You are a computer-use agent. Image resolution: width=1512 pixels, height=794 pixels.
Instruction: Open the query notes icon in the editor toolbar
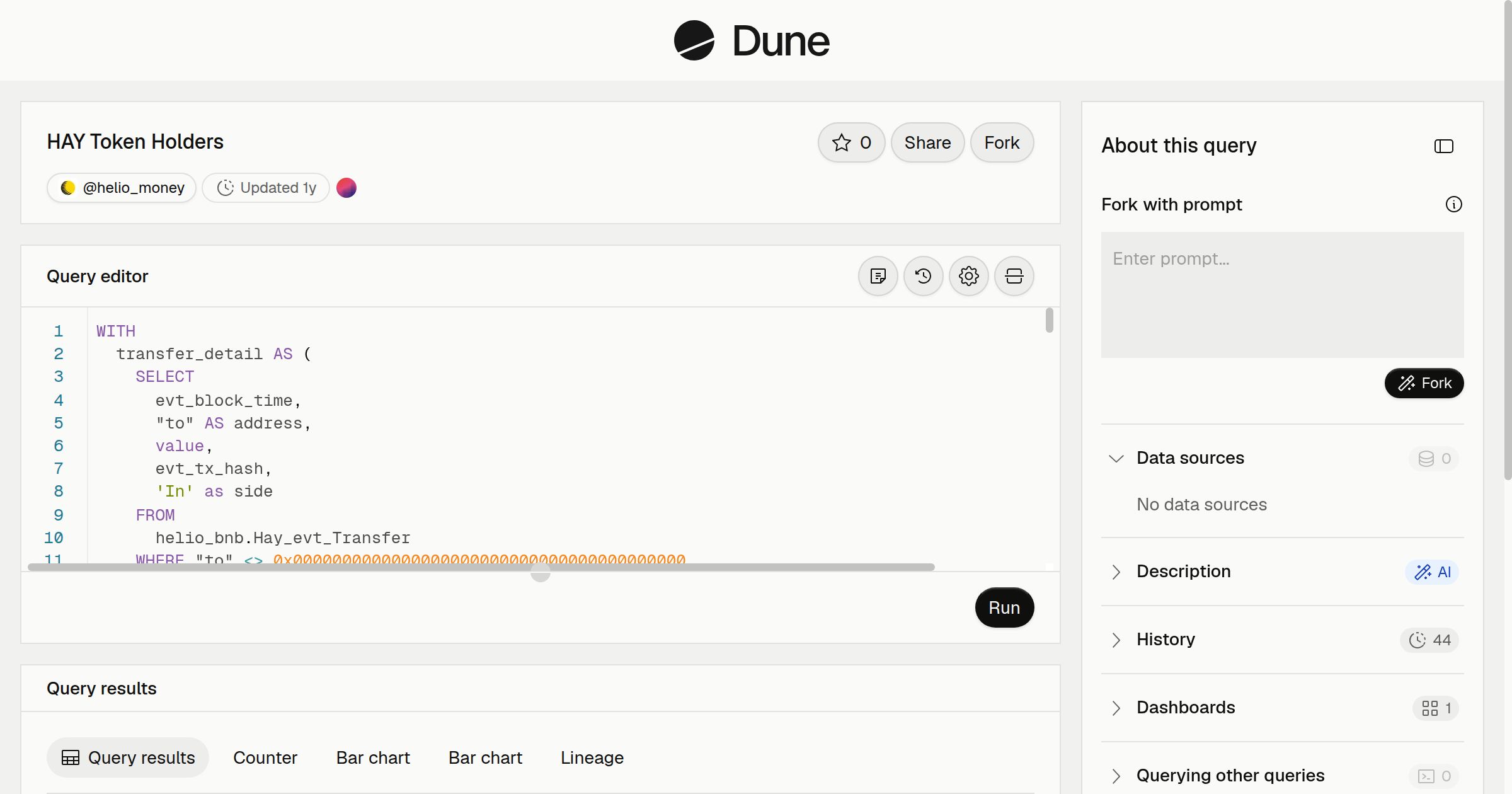[878, 276]
